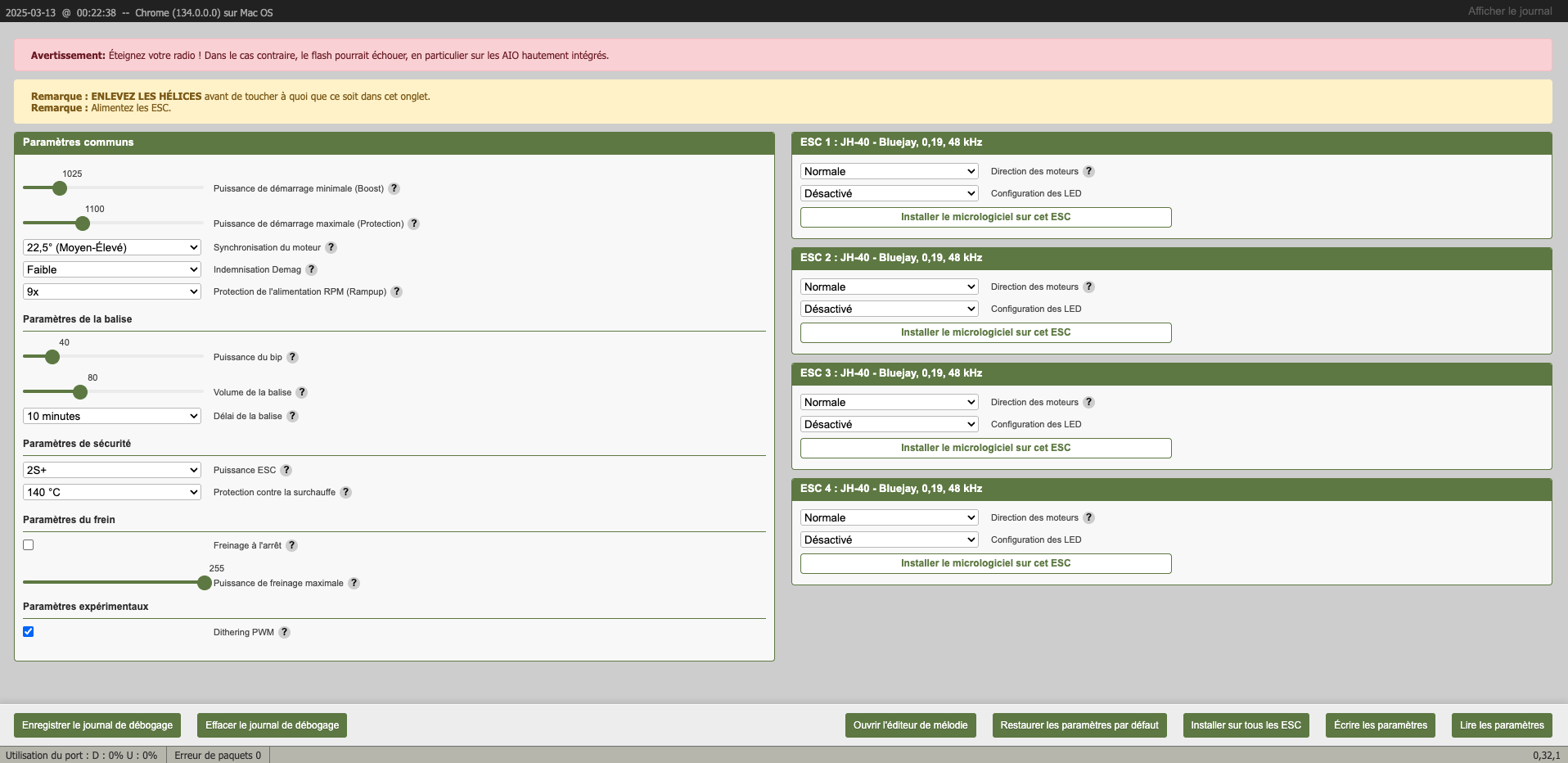Uncheck the Dithering PWM checkbox

[x=29, y=632]
